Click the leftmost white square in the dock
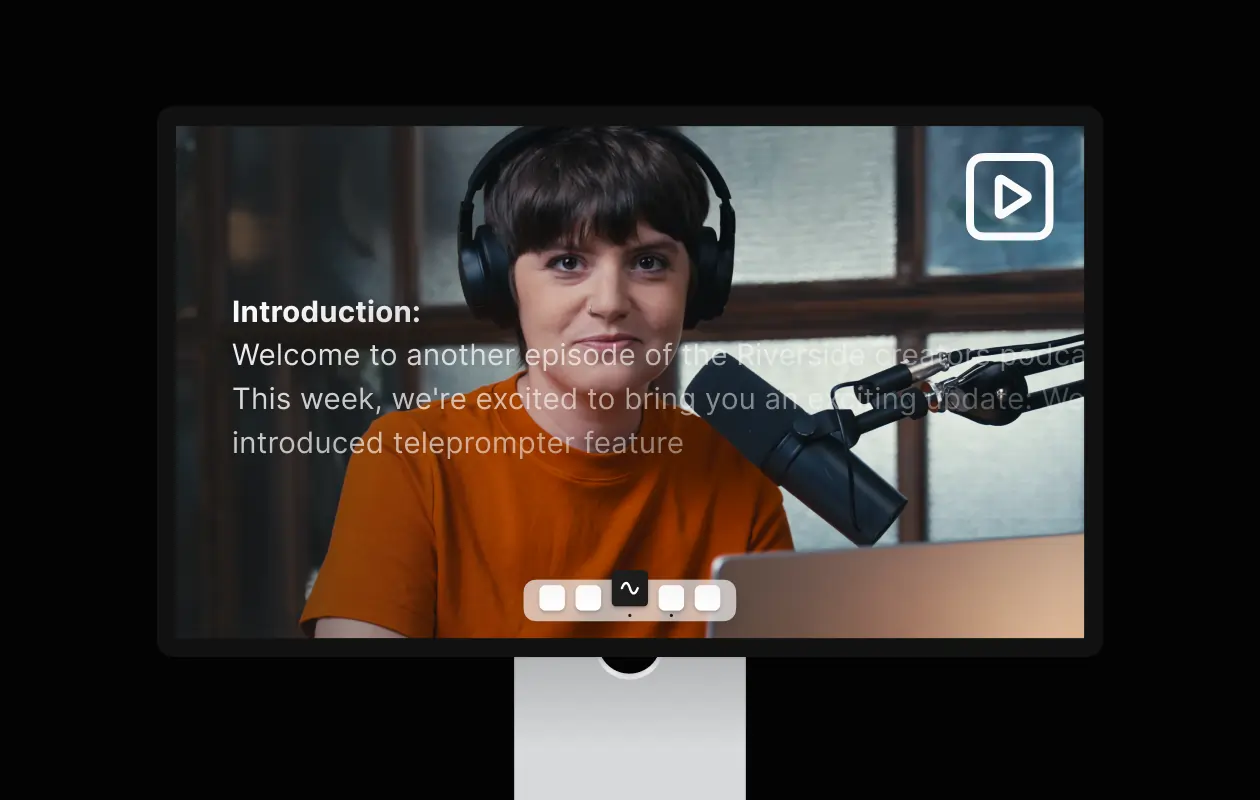The width and height of the screenshot is (1260, 800). point(552,598)
